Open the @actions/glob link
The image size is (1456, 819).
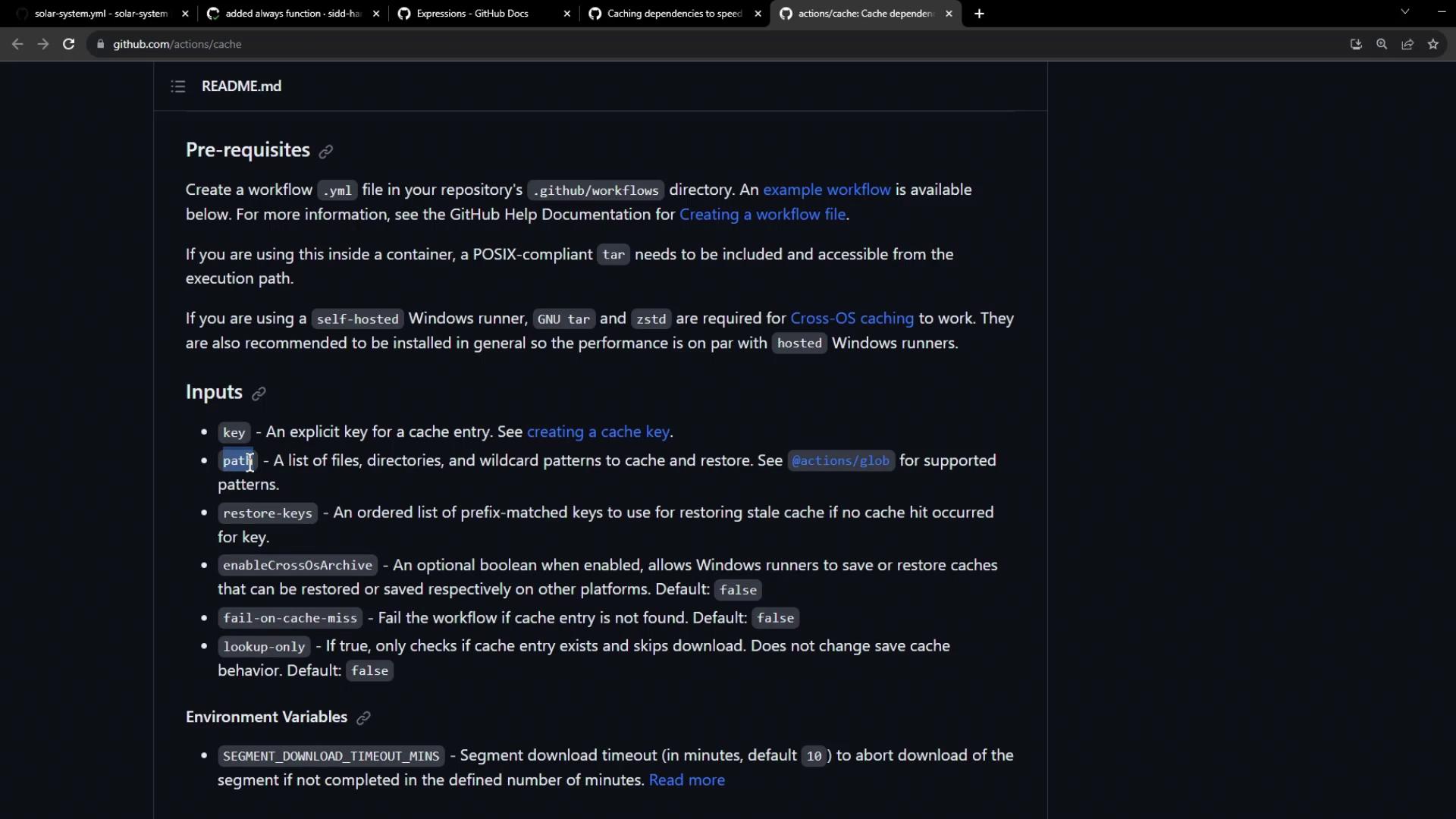click(x=840, y=461)
